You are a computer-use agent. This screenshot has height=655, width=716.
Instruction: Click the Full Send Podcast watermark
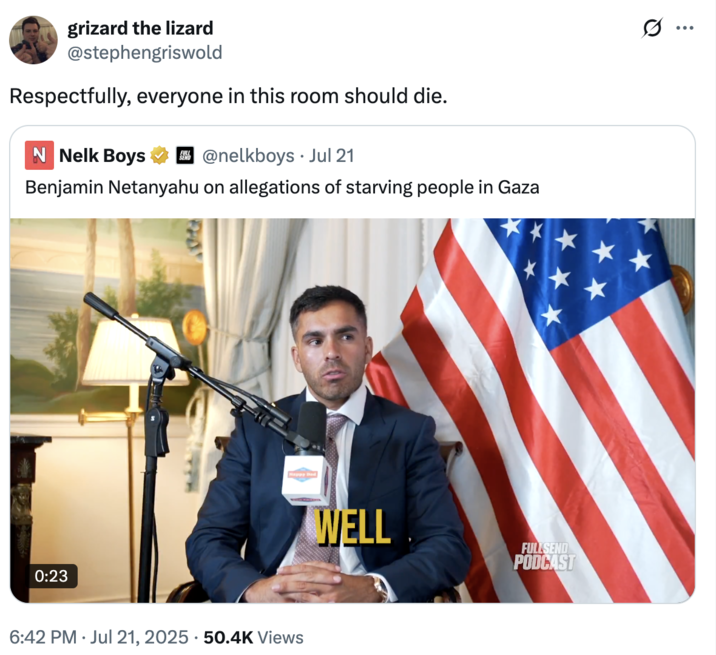[544, 556]
